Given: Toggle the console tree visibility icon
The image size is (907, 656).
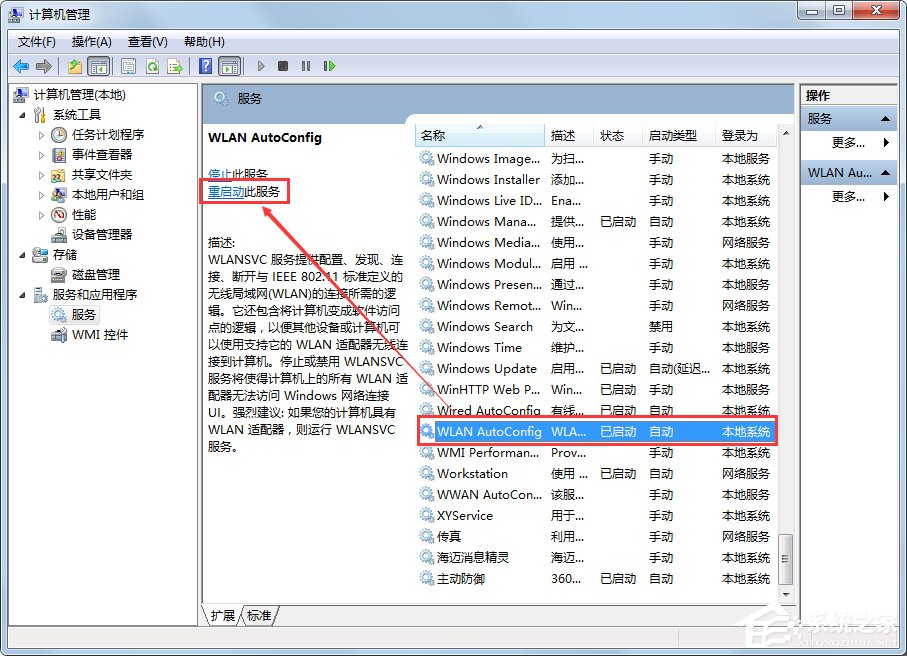Looking at the screenshot, I should coord(97,66).
